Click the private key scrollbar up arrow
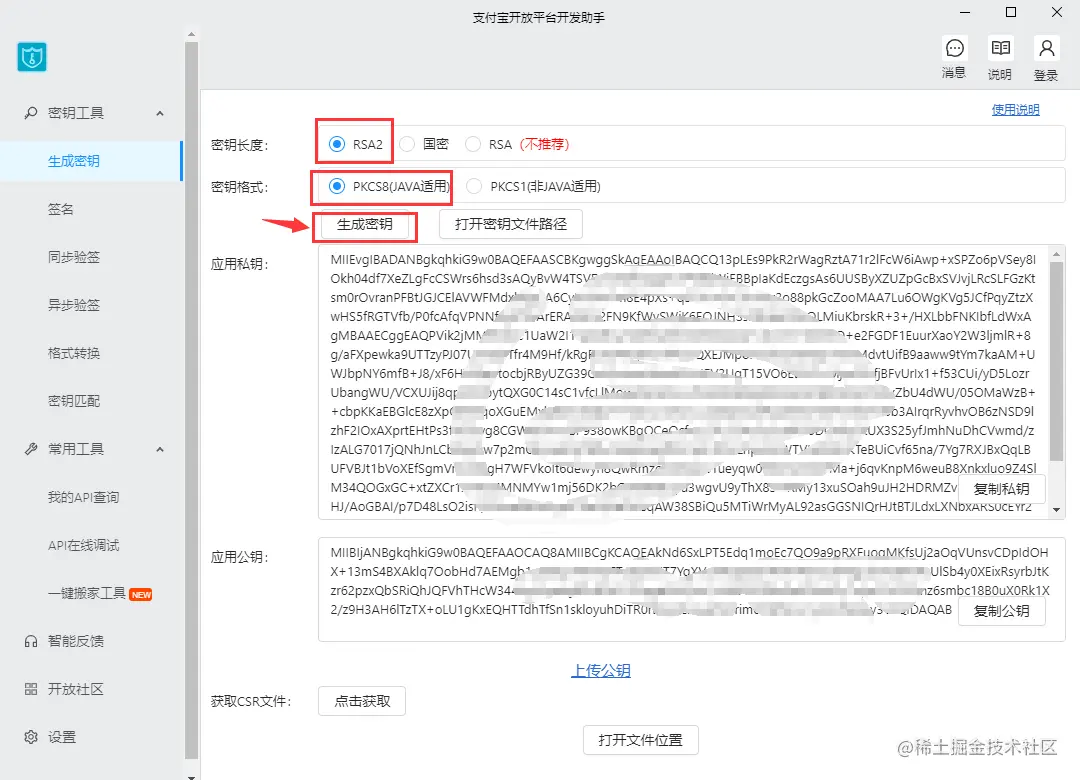This screenshot has width=1080, height=780. tap(1057, 254)
